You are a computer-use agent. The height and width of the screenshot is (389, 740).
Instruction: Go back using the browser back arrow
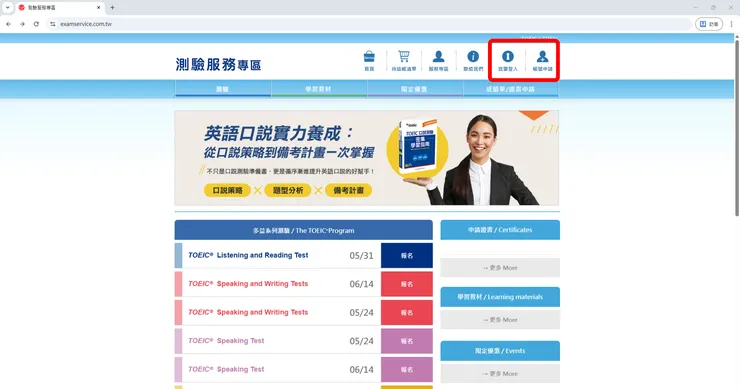[8, 24]
